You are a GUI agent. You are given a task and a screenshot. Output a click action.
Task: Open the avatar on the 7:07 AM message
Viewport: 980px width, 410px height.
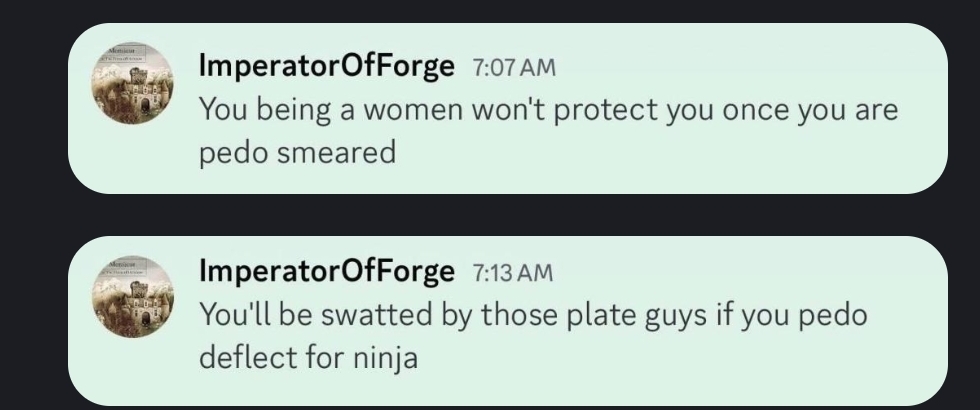[x=133, y=83]
